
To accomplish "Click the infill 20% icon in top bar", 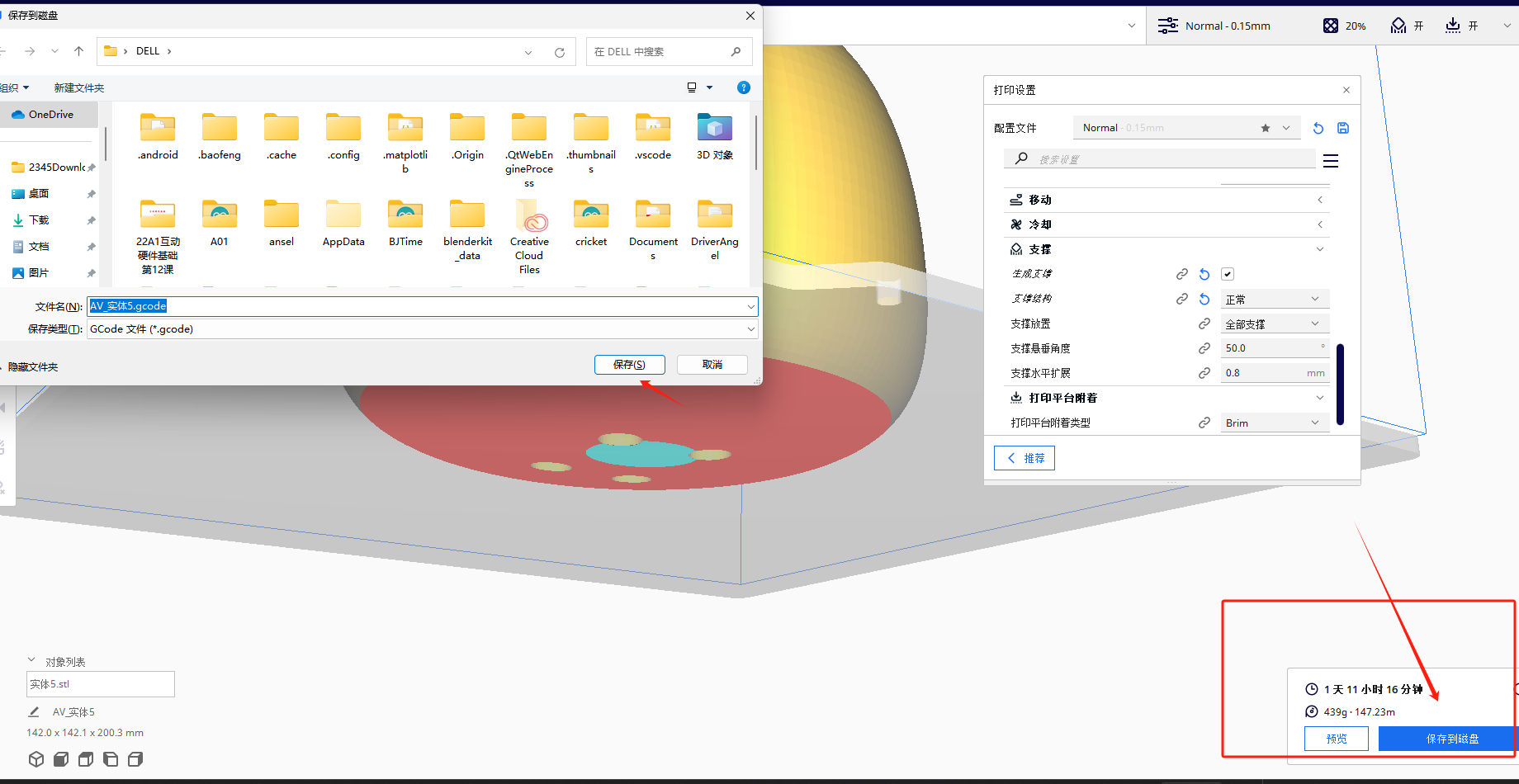I will [x=1331, y=26].
